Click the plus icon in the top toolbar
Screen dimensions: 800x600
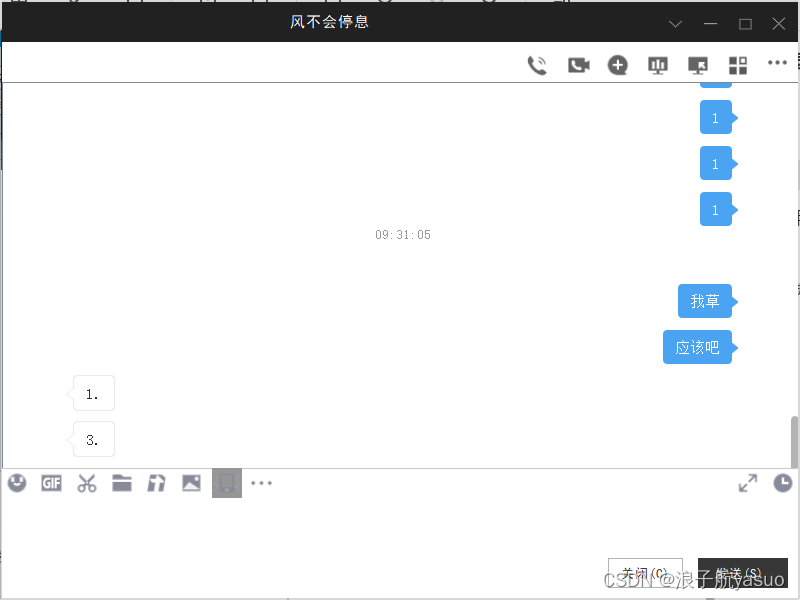tap(618, 64)
